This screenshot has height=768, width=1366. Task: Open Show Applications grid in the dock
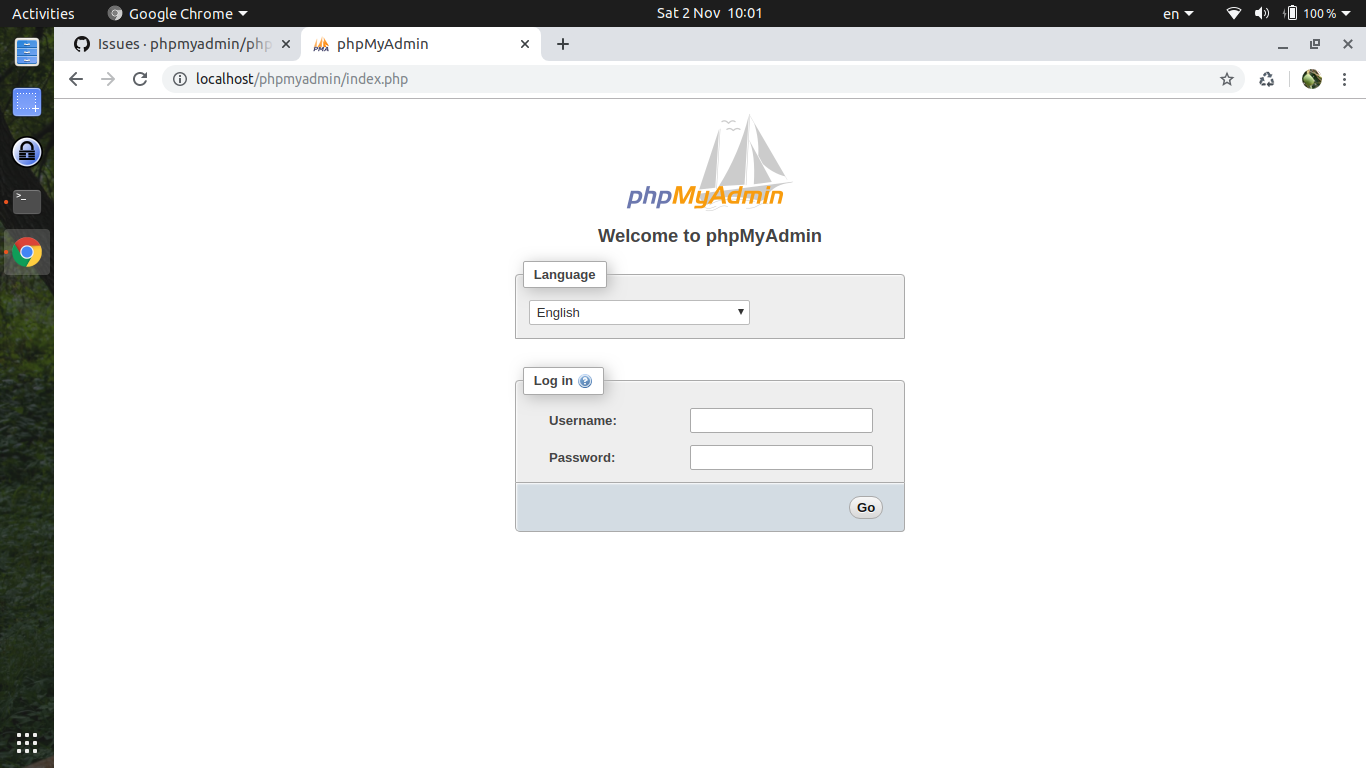tap(26, 743)
